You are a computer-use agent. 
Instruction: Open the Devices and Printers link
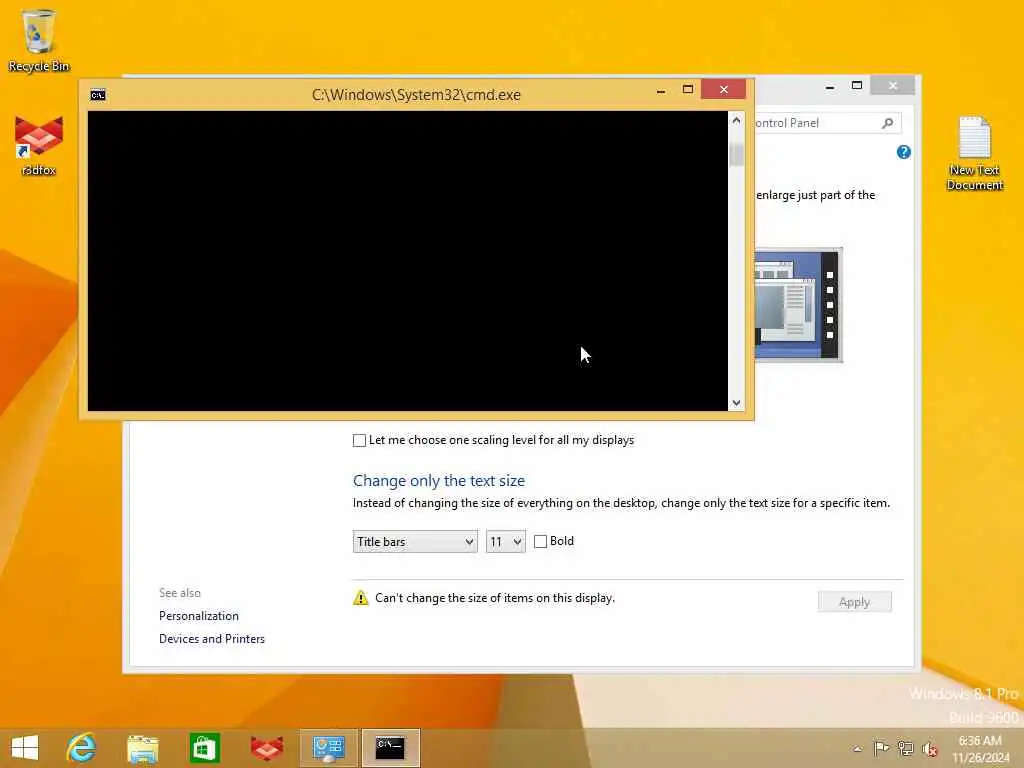tap(212, 639)
